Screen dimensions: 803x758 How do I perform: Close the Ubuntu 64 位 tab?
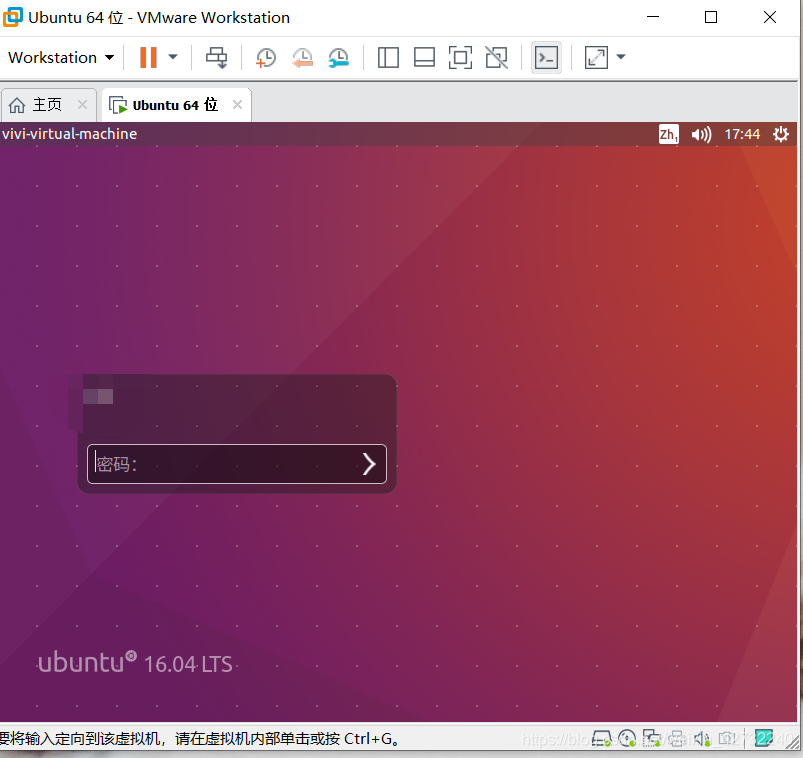(237, 104)
